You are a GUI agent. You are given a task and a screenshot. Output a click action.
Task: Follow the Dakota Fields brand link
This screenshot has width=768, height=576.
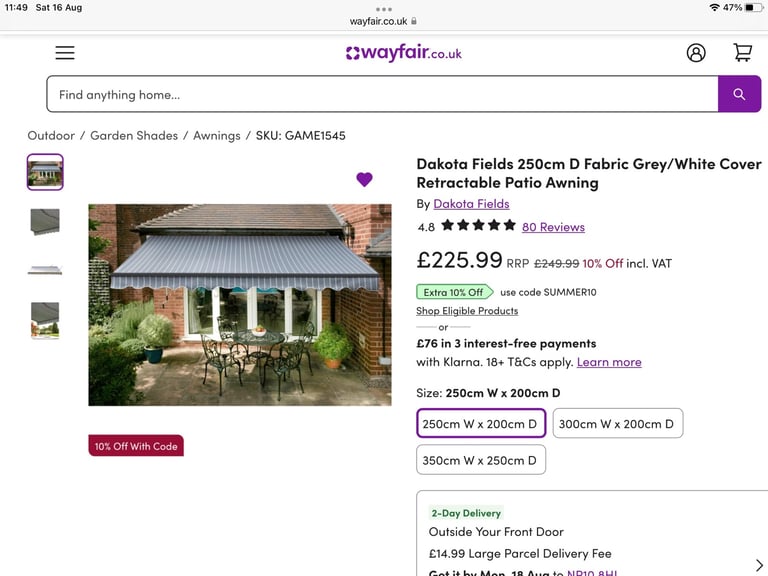471,204
